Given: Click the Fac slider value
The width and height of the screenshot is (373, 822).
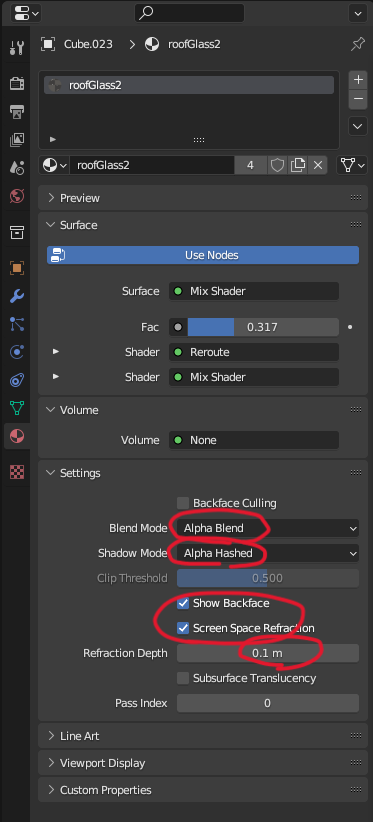Looking at the screenshot, I should 263,327.
